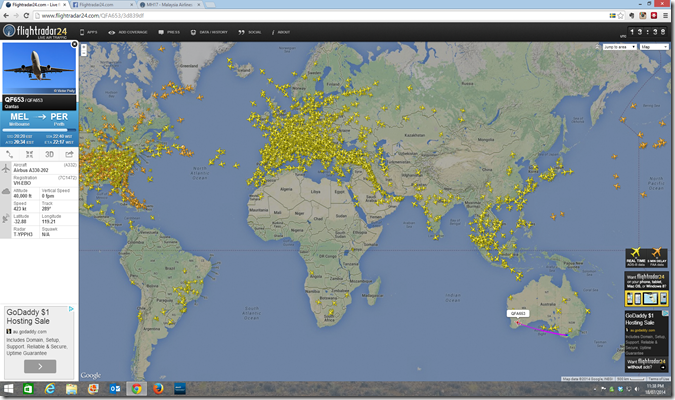
Task: Open Firefox from the taskbar
Action: point(158,389)
